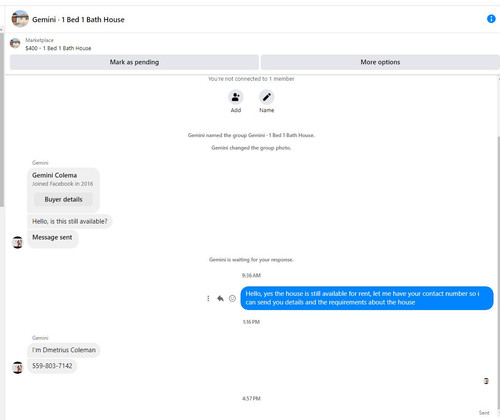Click Gemini's avatar beside phone number
This screenshot has height=420, width=500.
17,367
